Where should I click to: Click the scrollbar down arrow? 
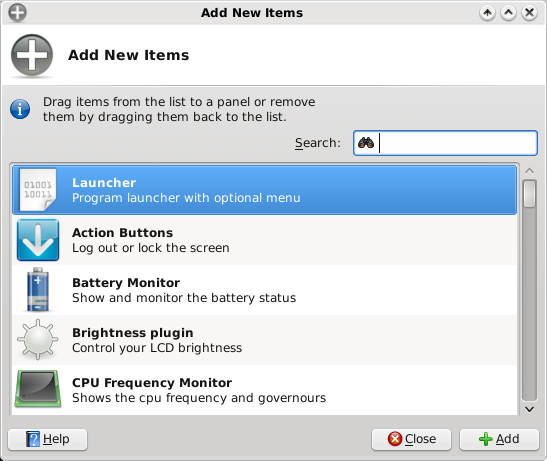click(529, 409)
